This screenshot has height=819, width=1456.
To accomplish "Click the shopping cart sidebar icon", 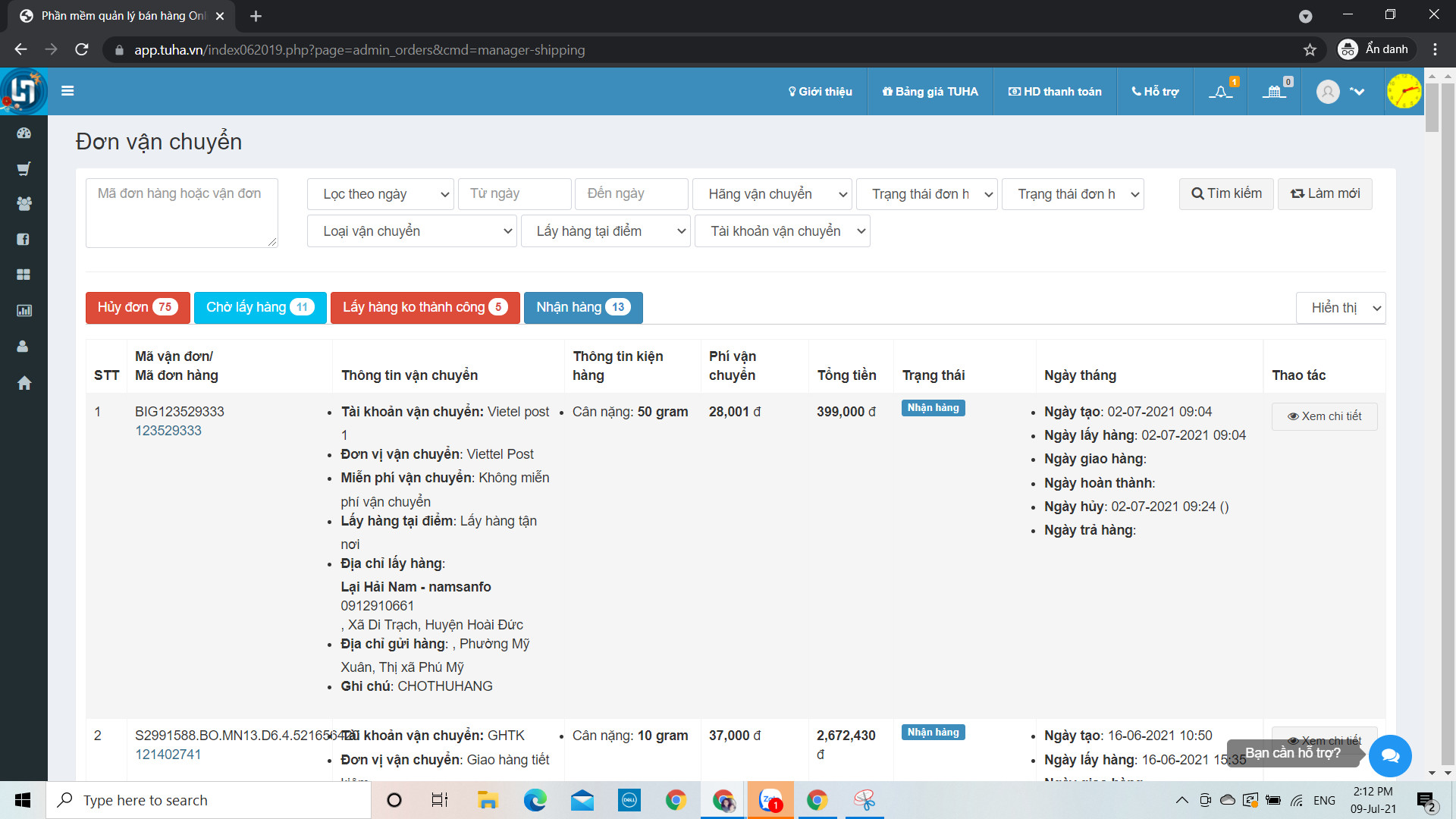I will 24,168.
